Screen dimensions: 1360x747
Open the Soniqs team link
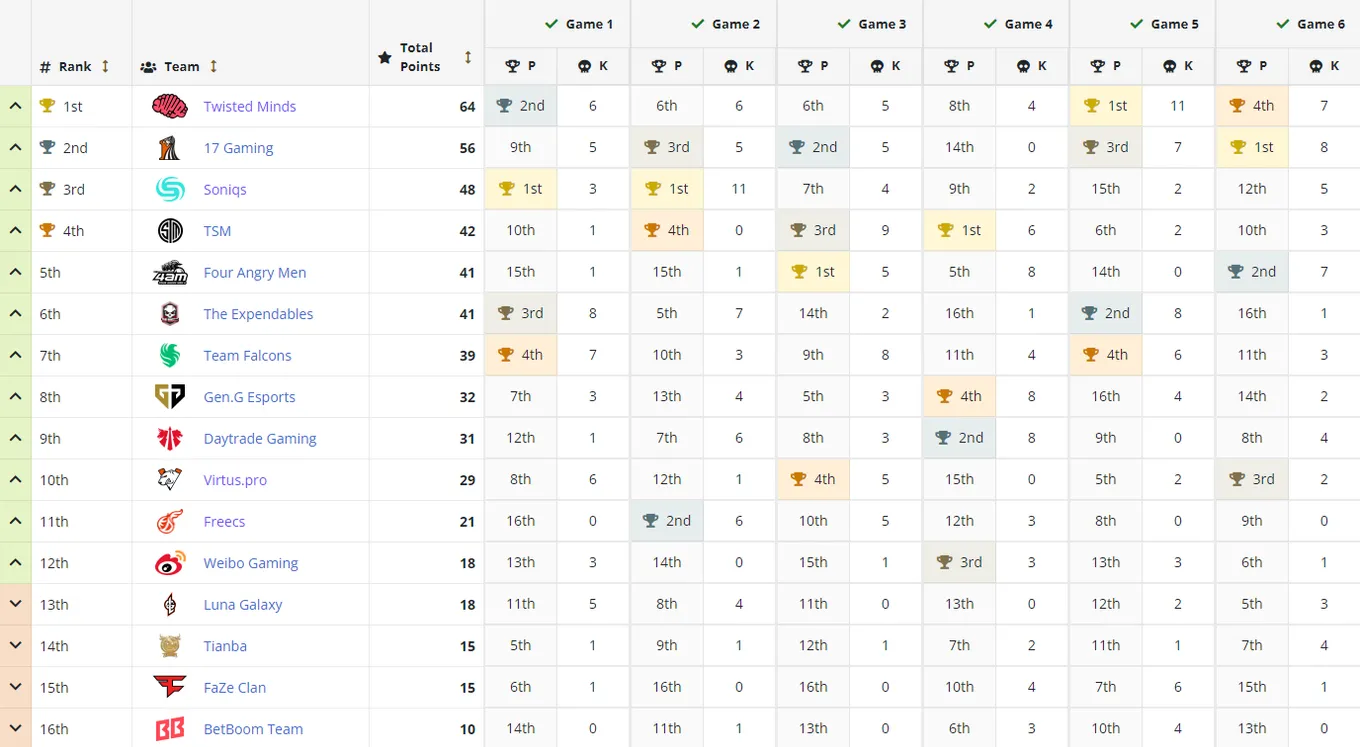tap(225, 189)
